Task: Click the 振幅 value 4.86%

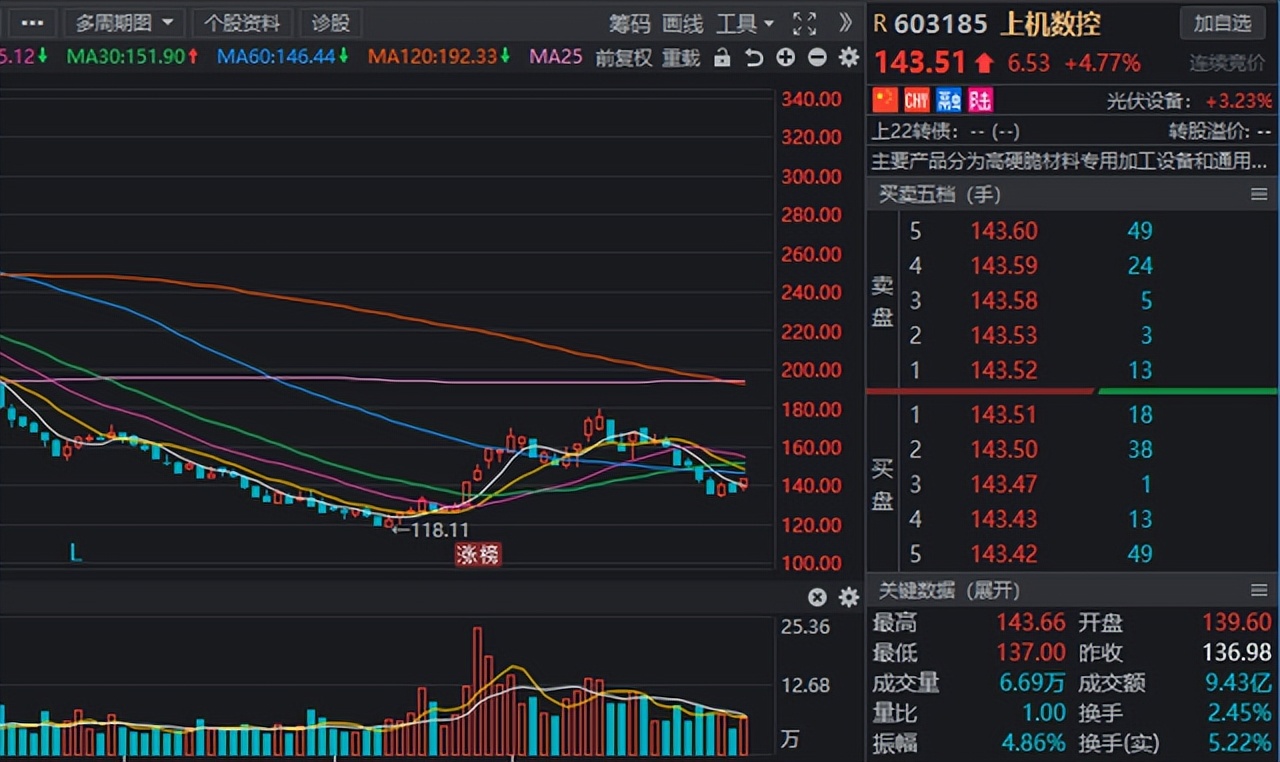Action: click(1033, 743)
